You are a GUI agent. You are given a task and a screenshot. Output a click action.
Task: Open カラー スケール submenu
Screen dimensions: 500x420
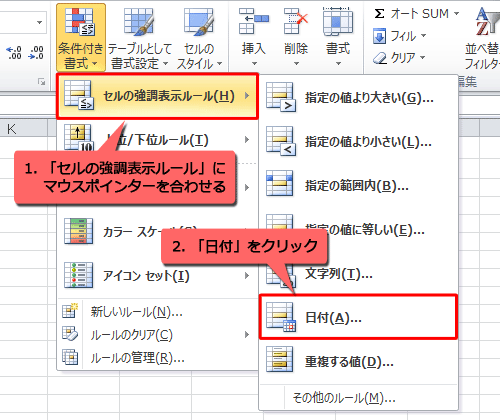[x=157, y=231]
